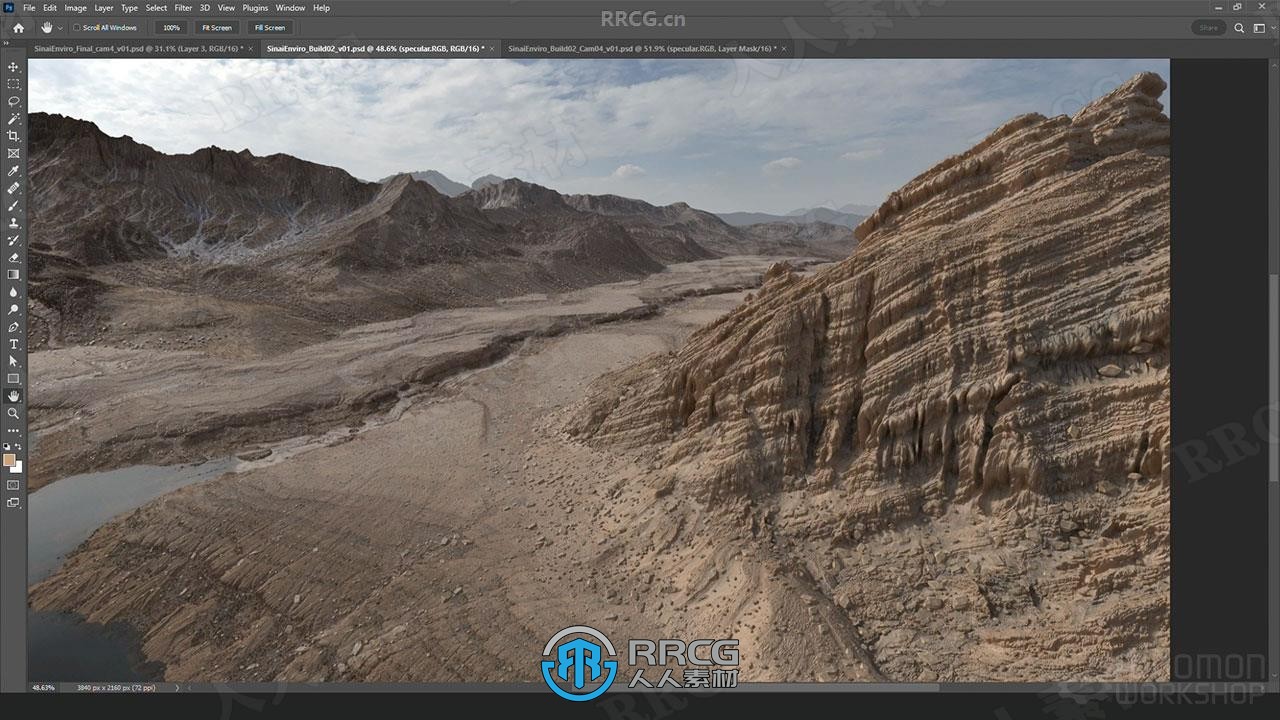
Task: Select the Blur tool
Action: pos(13,292)
